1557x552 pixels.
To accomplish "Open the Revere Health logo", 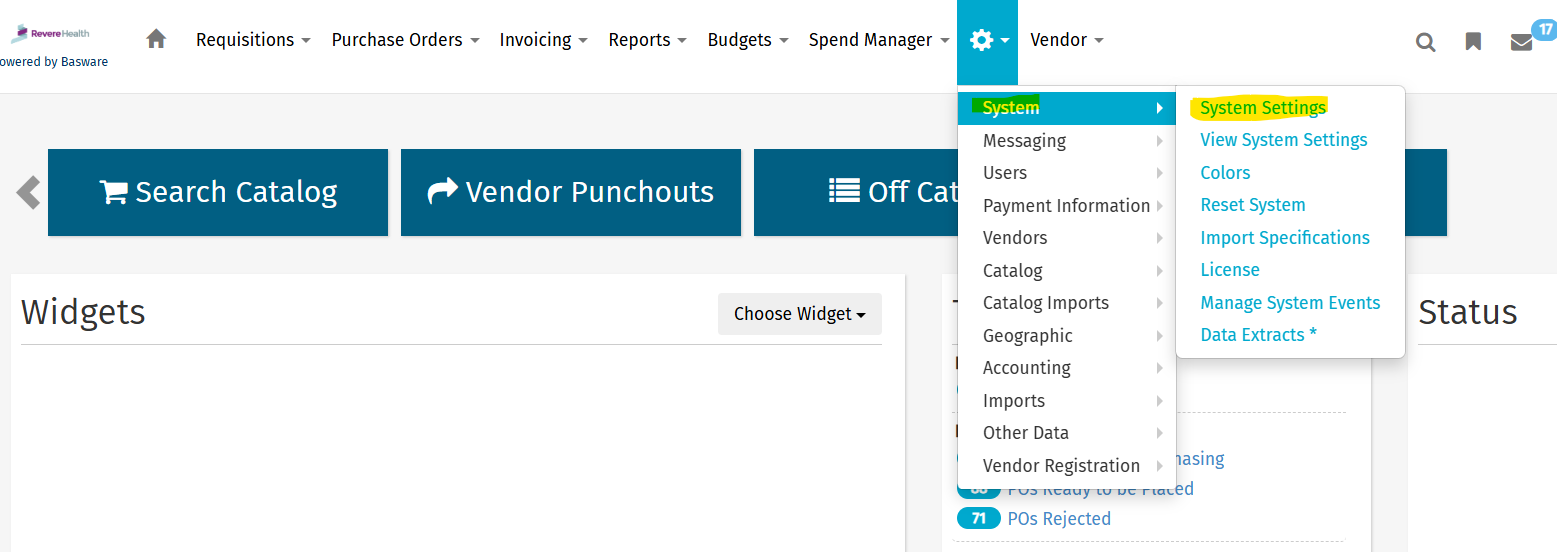I will tap(52, 34).
